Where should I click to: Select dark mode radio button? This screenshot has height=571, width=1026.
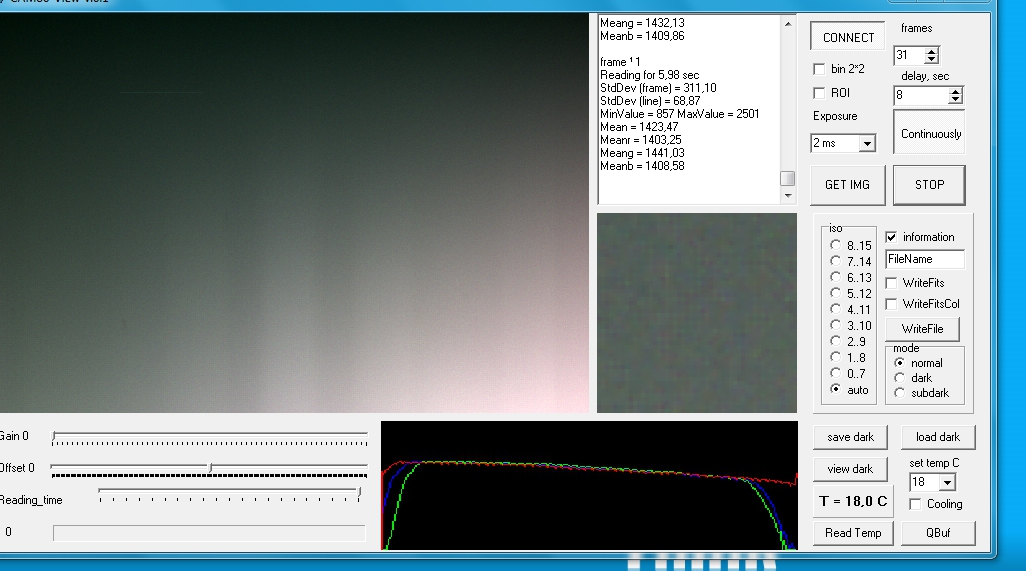pyautogui.click(x=900, y=378)
